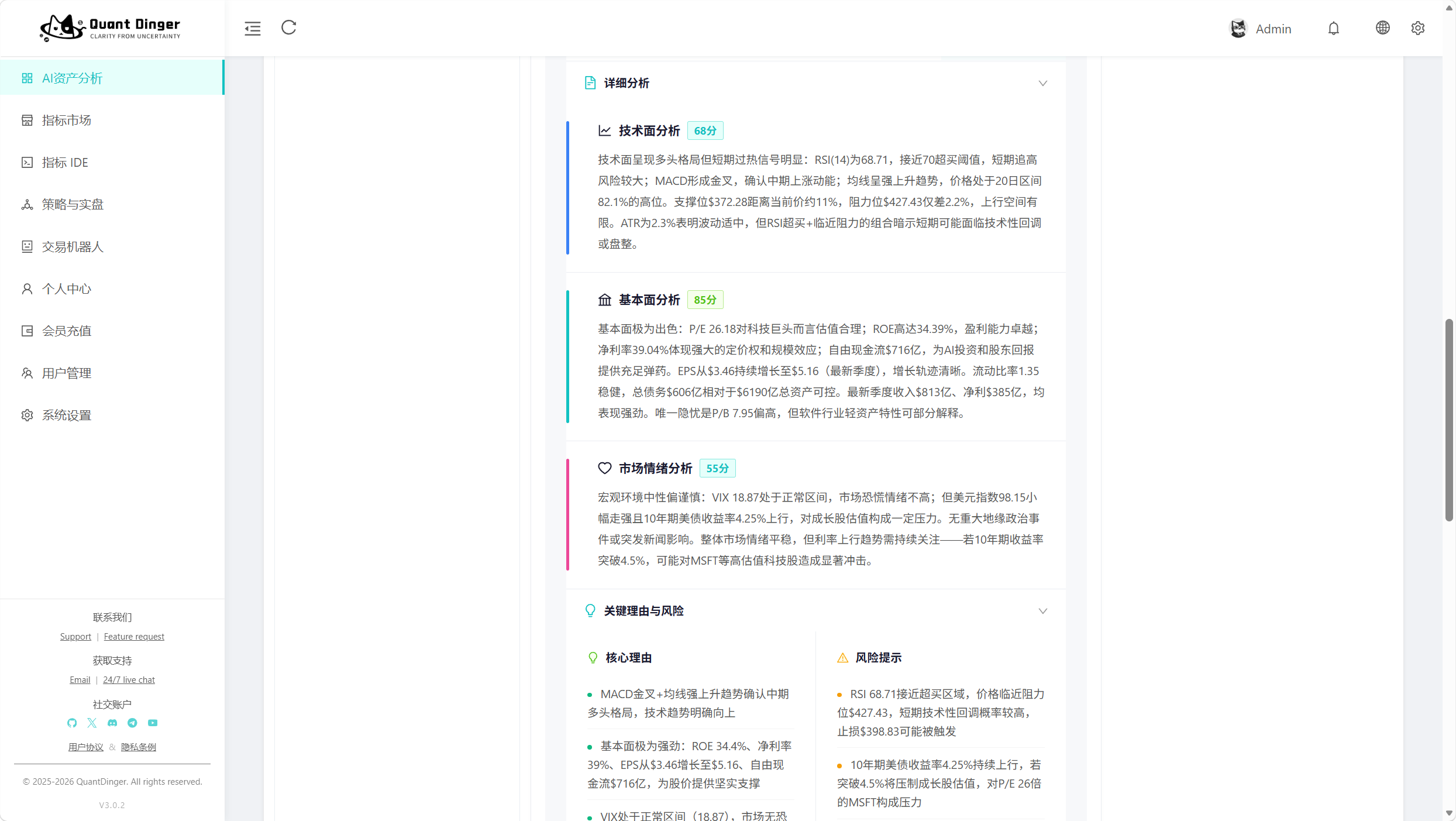This screenshot has height=821, width=1456.
Task: Open the language globe selector
Action: pyautogui.click(x=1383, y=28)
